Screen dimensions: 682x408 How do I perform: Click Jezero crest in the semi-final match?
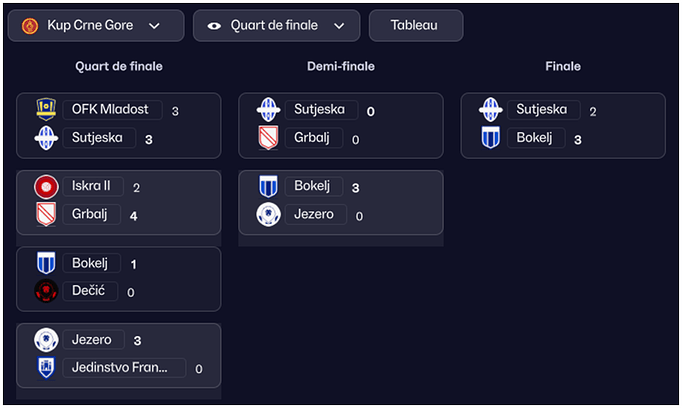coord(268,215)
